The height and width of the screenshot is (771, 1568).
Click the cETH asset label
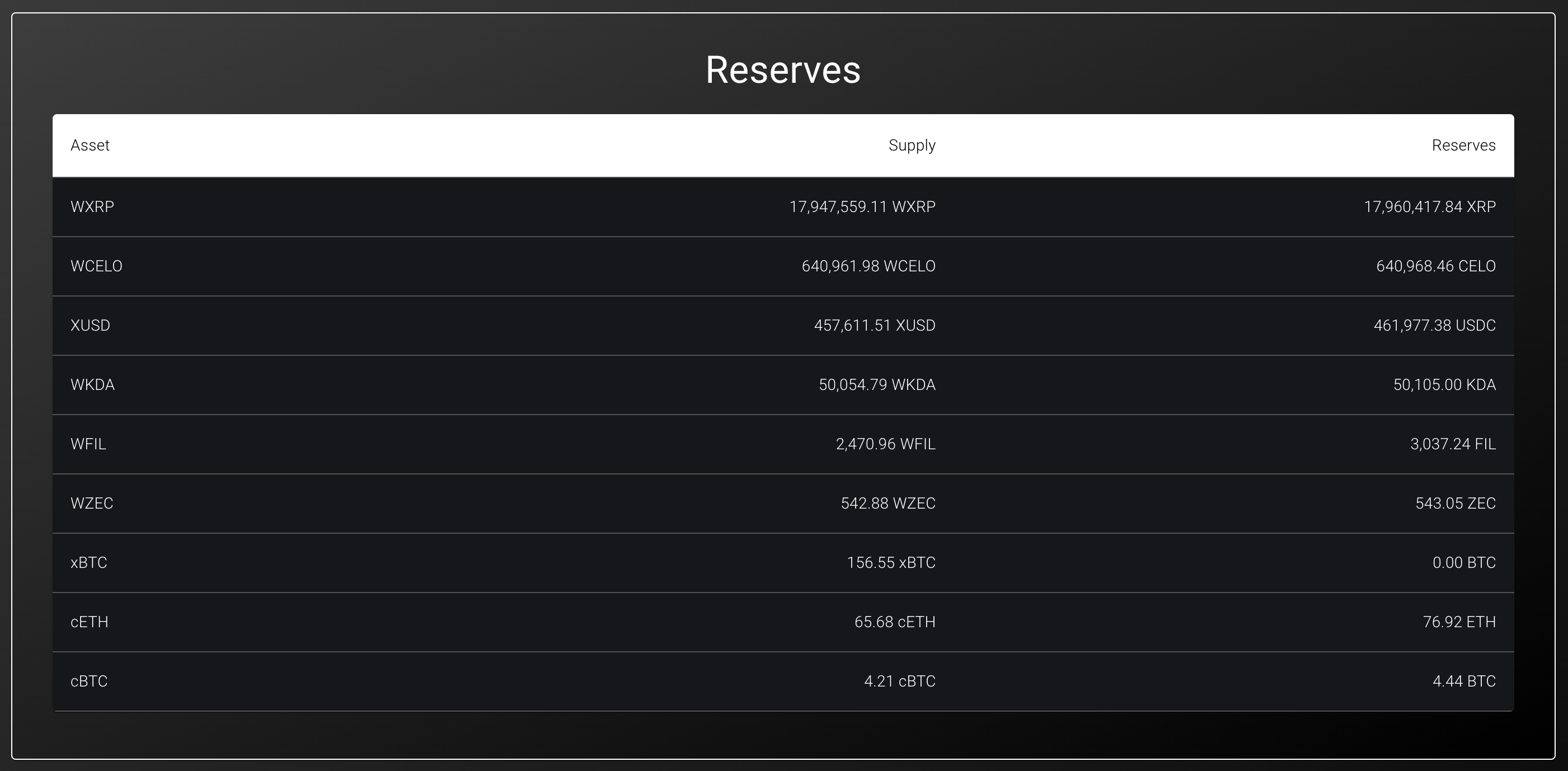(x=90, y=622)
